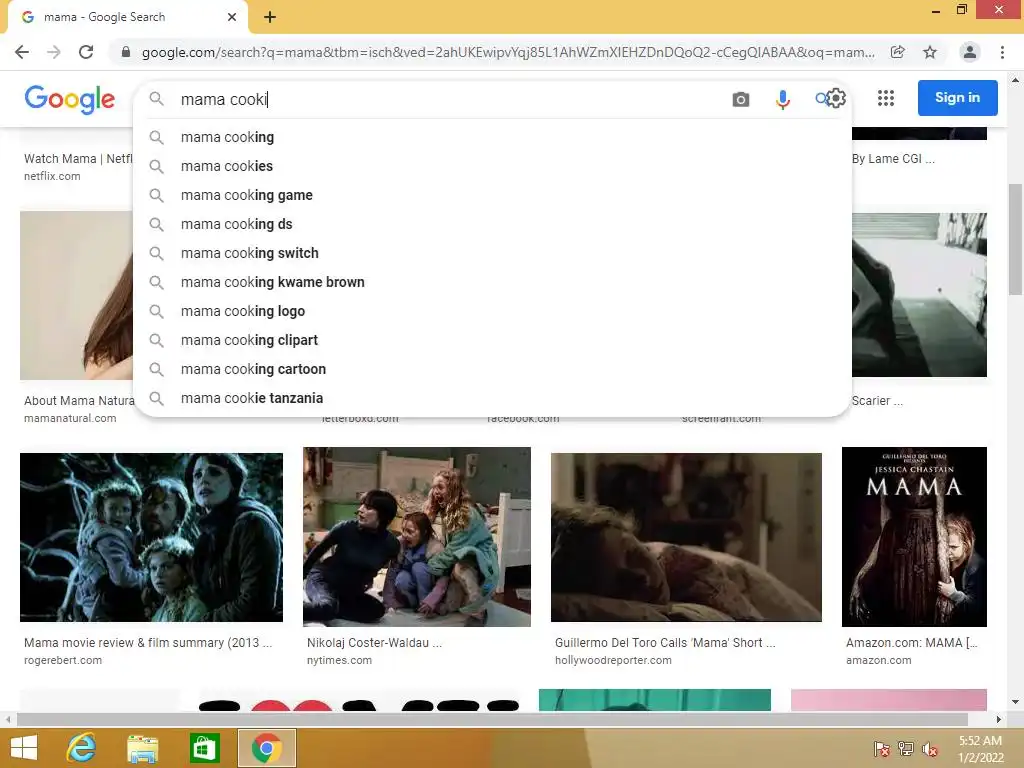Click the scroll right arrow
The width and height of the screenshot is (1024, 768).
point(999,719)
